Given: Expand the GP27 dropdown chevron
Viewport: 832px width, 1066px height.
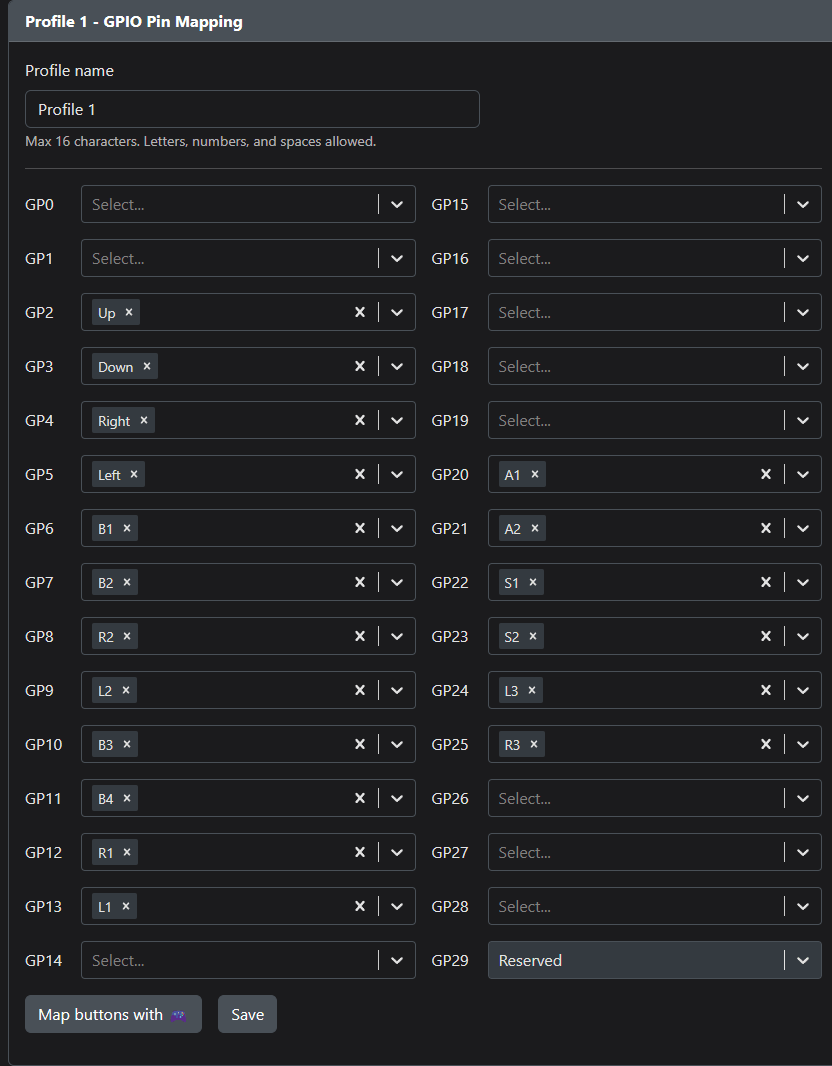Looking at the screenshot, I should 803,852.
